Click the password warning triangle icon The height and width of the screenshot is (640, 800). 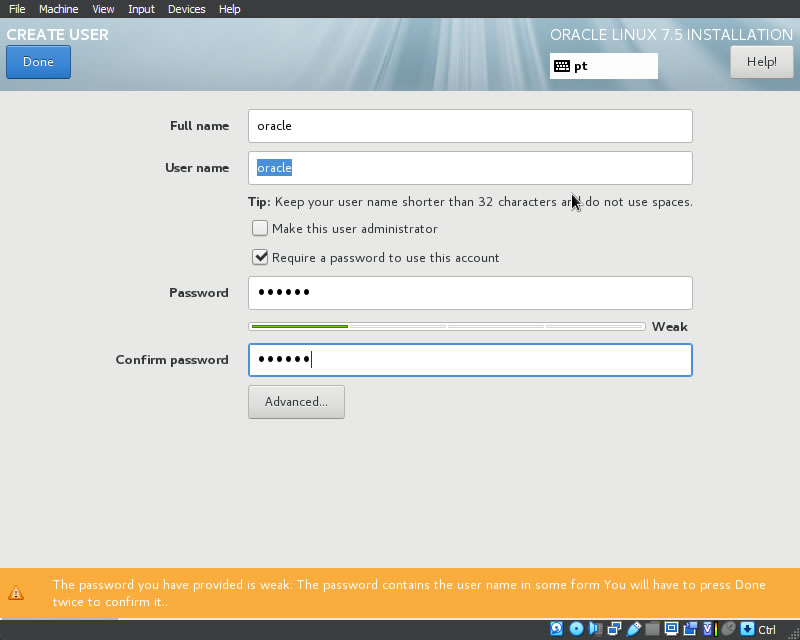pos(16,593)
